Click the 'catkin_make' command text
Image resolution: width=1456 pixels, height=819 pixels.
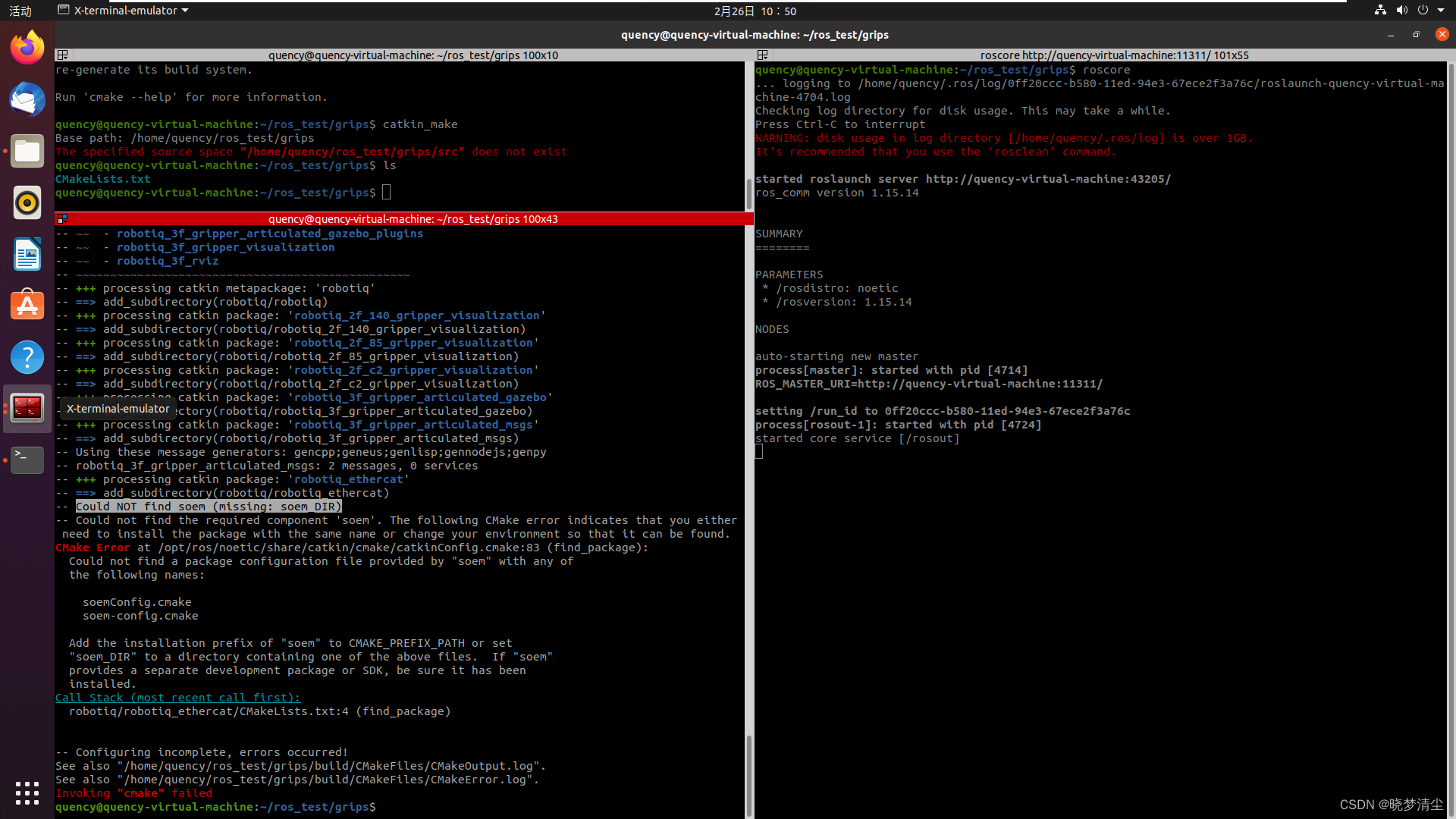tap(420, 124)
